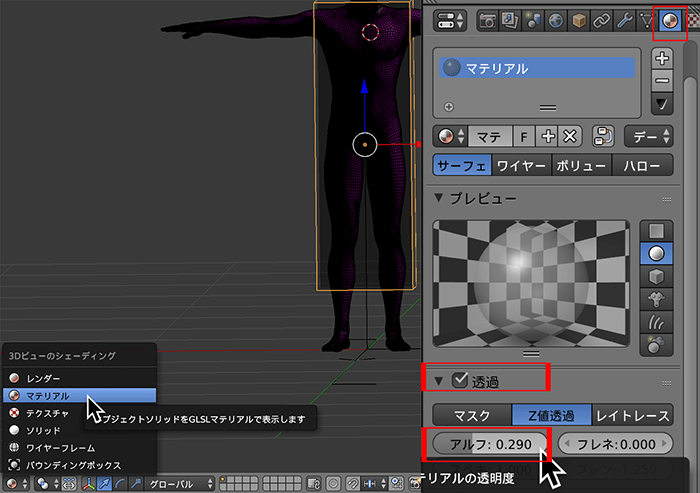The width and height of the screenshot is (700, 493).
Task: Unlink material with the X icon
Action: (570, 137)
